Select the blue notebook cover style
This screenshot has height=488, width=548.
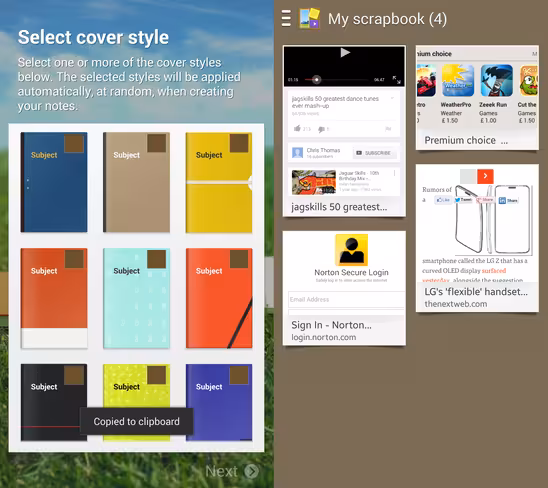pos(54,182)
